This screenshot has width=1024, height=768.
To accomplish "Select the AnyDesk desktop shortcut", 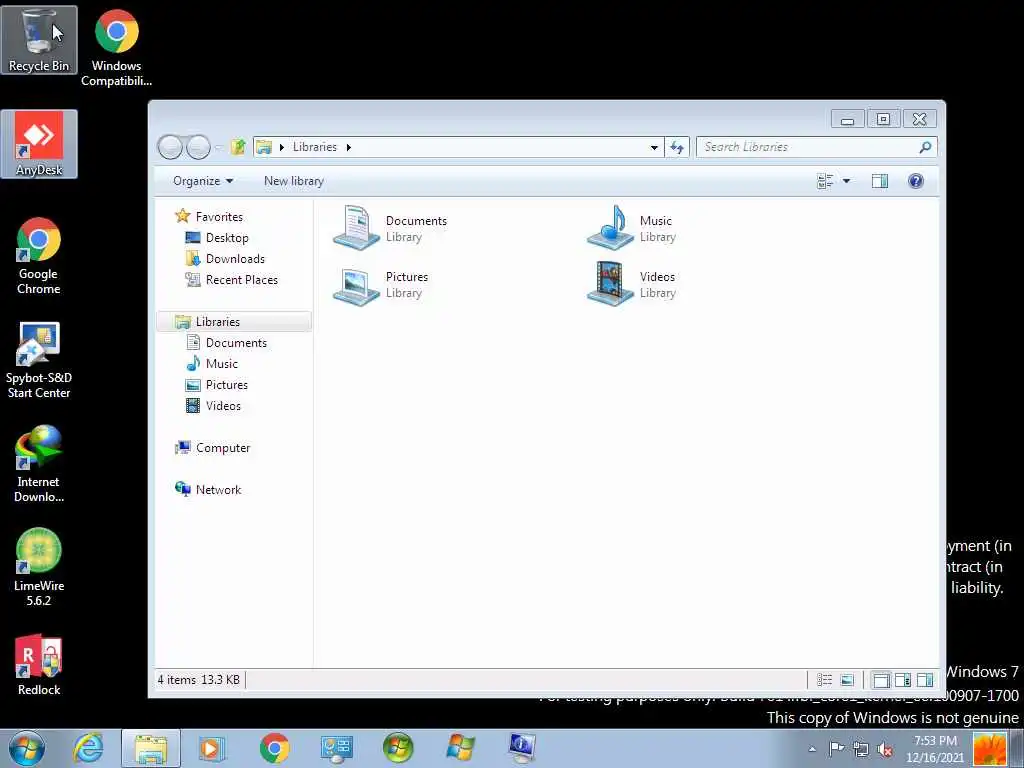I will coord(39,144).
